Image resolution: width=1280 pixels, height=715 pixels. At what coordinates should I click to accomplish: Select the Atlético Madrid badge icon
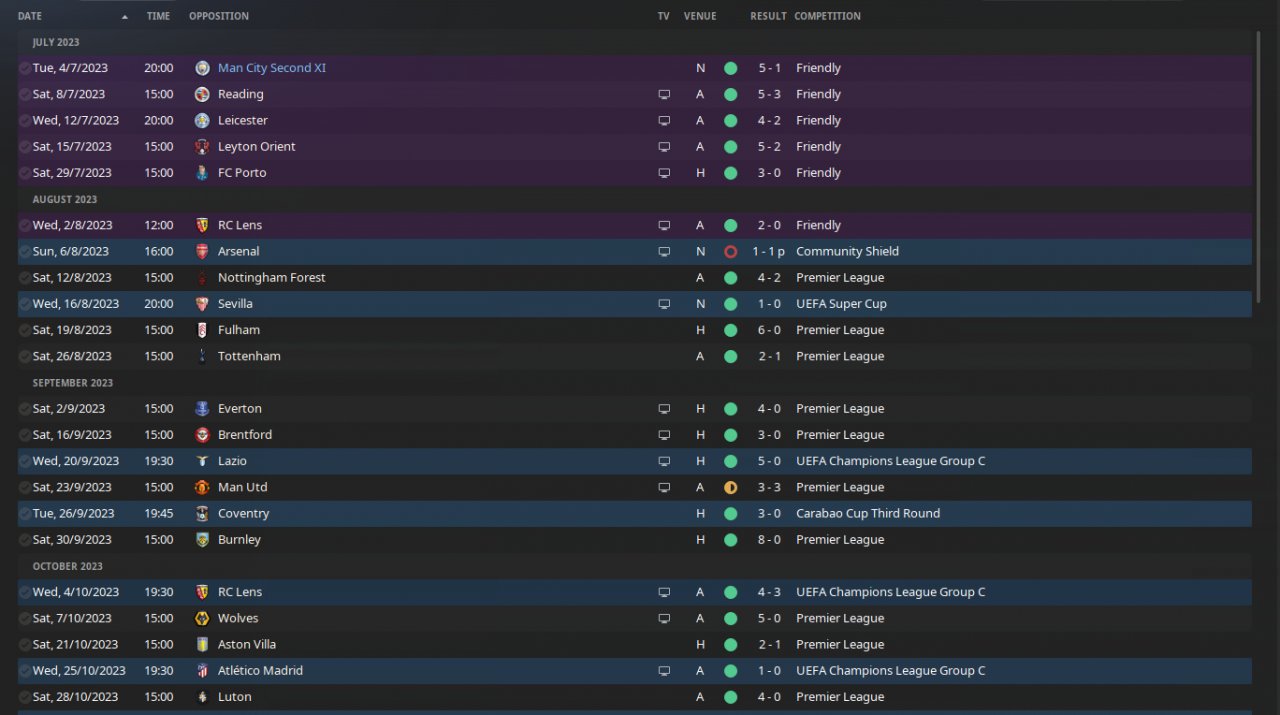(203, 671)
